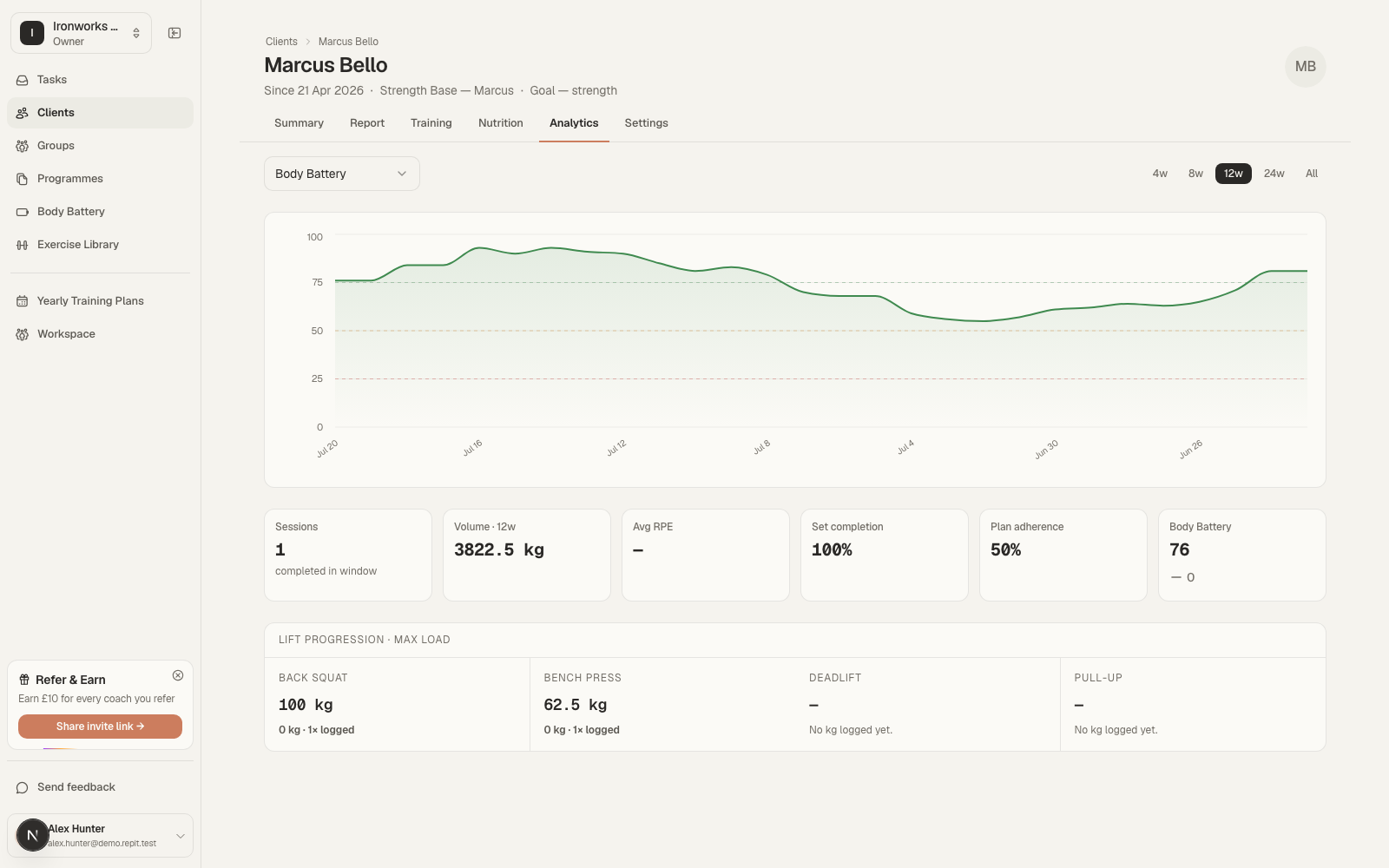Click the Bench Press 62.5 kg value
Image resolution: width=1389 pixels, height=868 pixels.
[x=576, y=705]
